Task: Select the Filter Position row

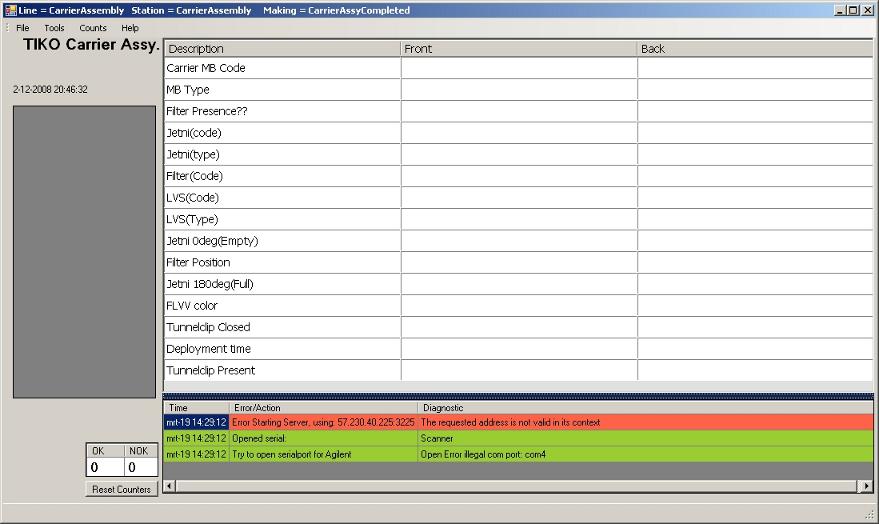Action: pos(519,262)
